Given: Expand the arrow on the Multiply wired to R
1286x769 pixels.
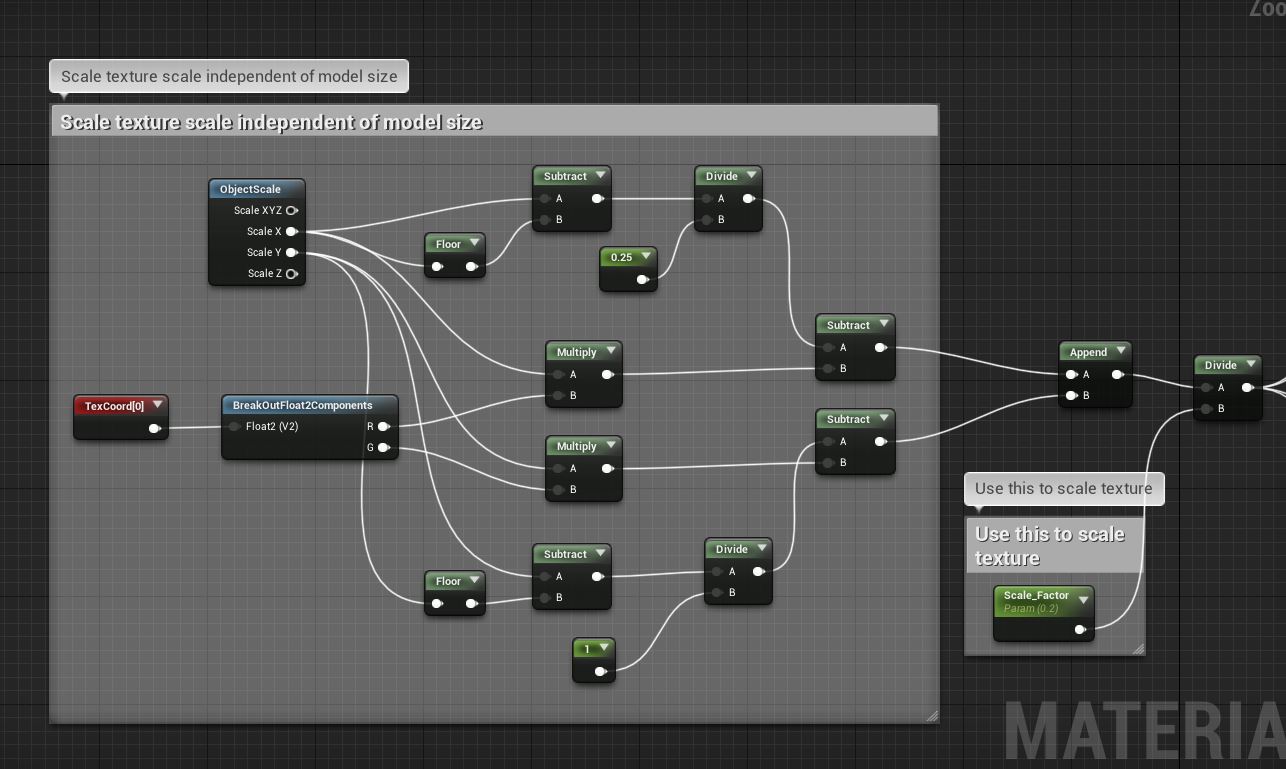Looking at the screenshot, I should (611, 352).
